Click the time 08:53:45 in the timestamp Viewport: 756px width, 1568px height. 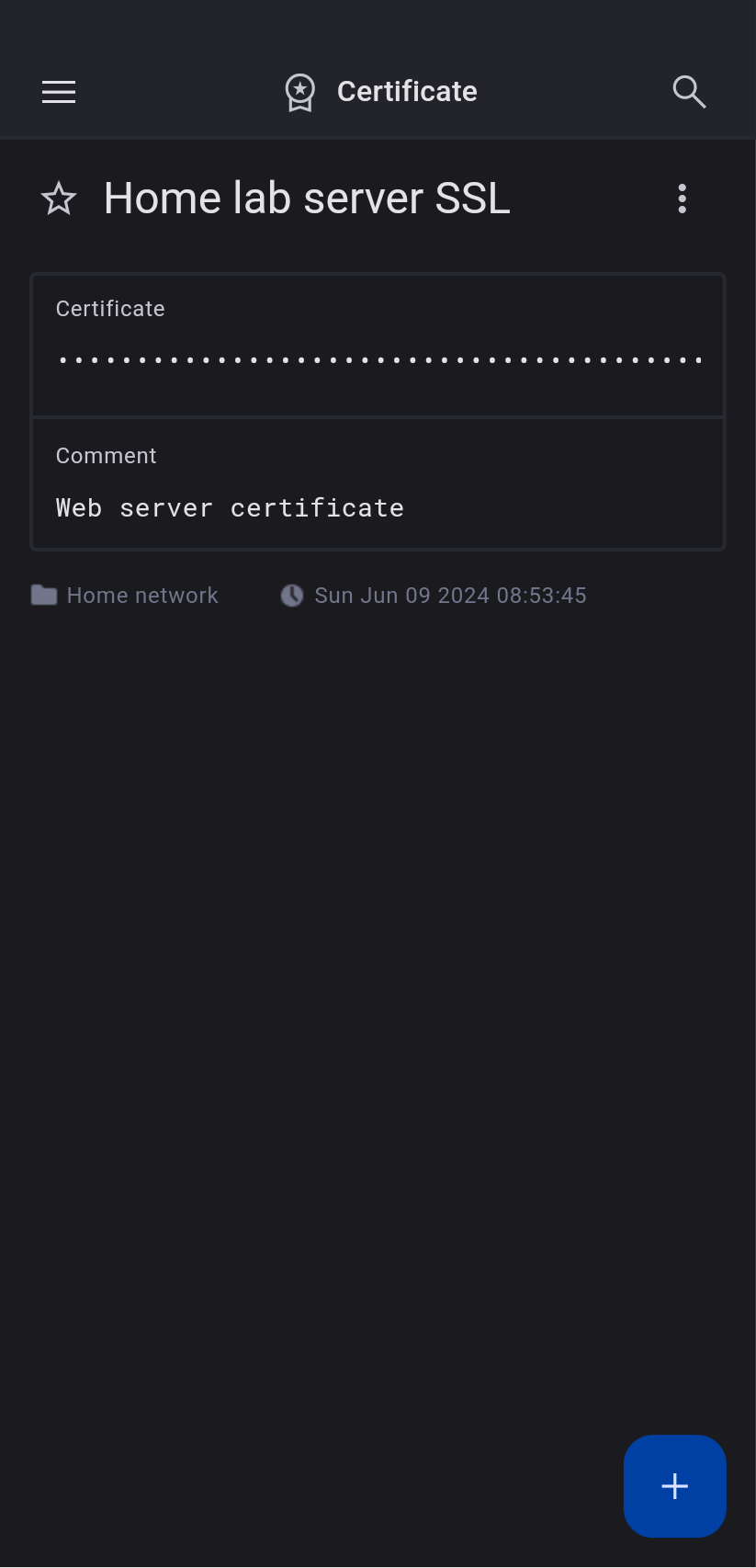(x=541, y=596)
